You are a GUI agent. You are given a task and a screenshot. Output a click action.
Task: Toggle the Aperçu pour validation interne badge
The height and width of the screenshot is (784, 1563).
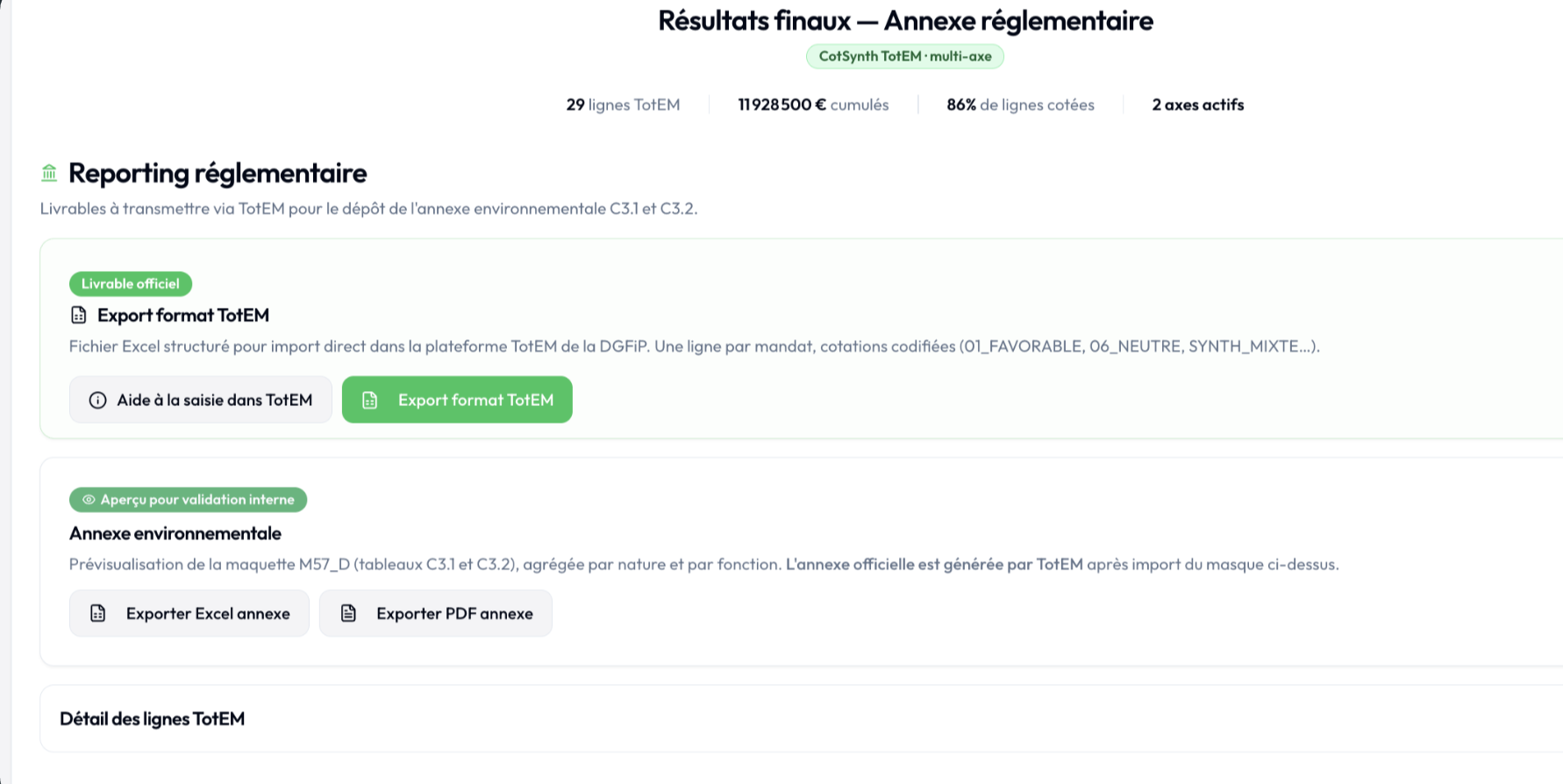188,500
